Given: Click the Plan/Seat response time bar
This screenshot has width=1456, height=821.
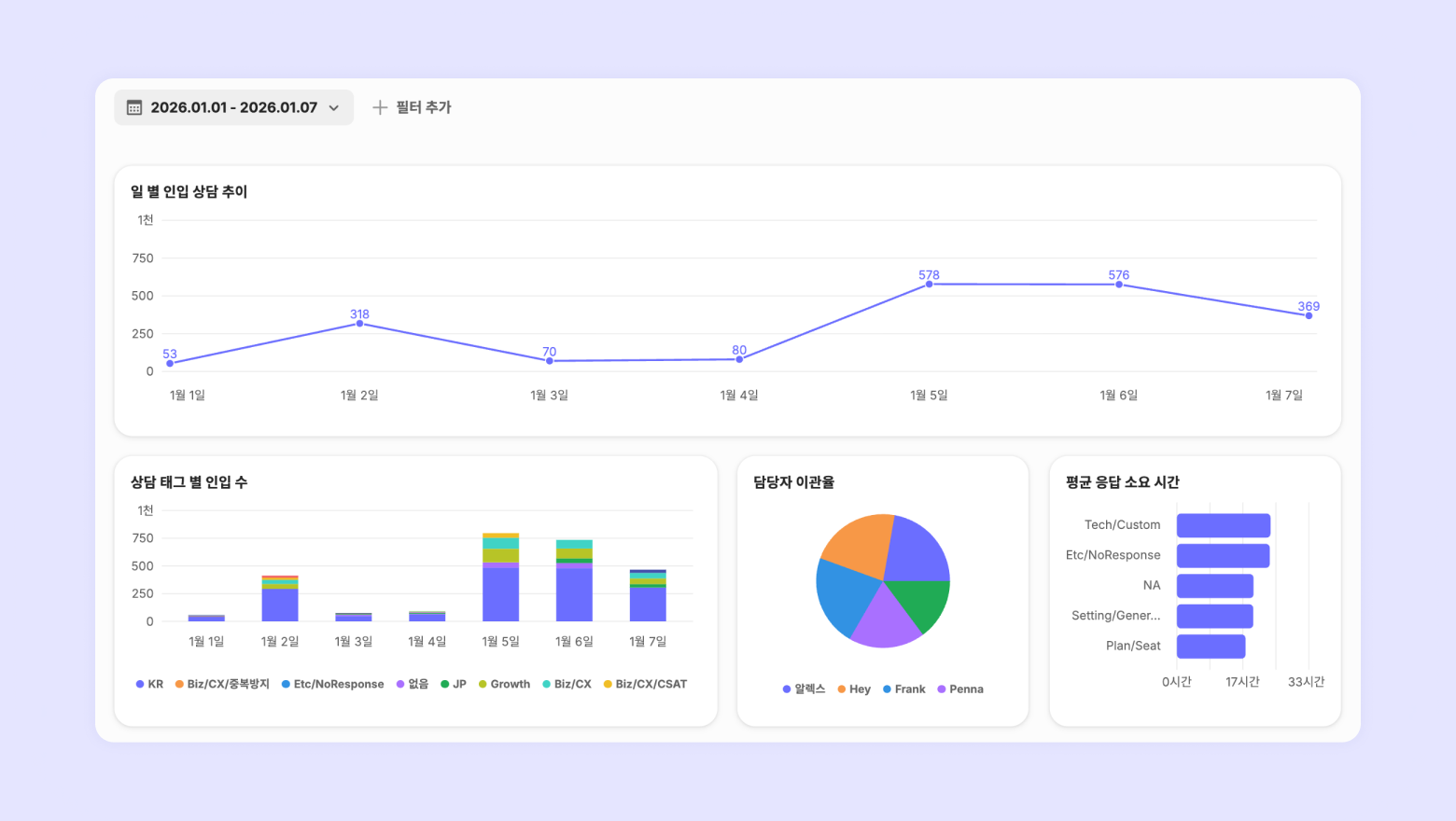Looking at the screenshot, I should [1211, 646].
